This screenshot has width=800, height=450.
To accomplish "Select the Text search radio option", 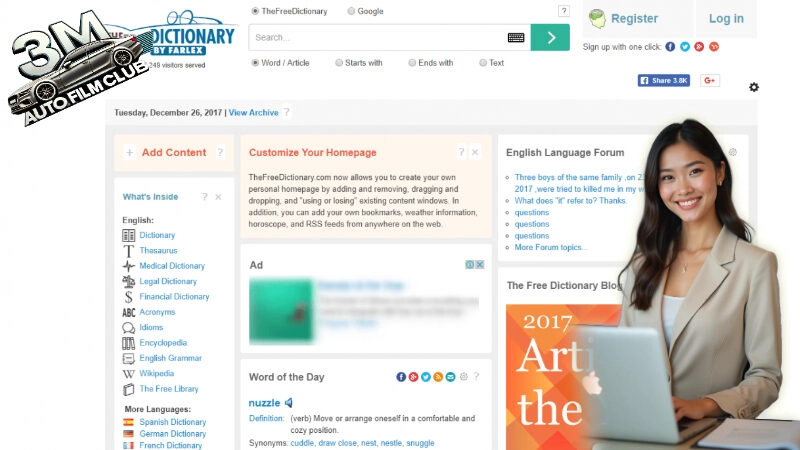I will 483,63.
